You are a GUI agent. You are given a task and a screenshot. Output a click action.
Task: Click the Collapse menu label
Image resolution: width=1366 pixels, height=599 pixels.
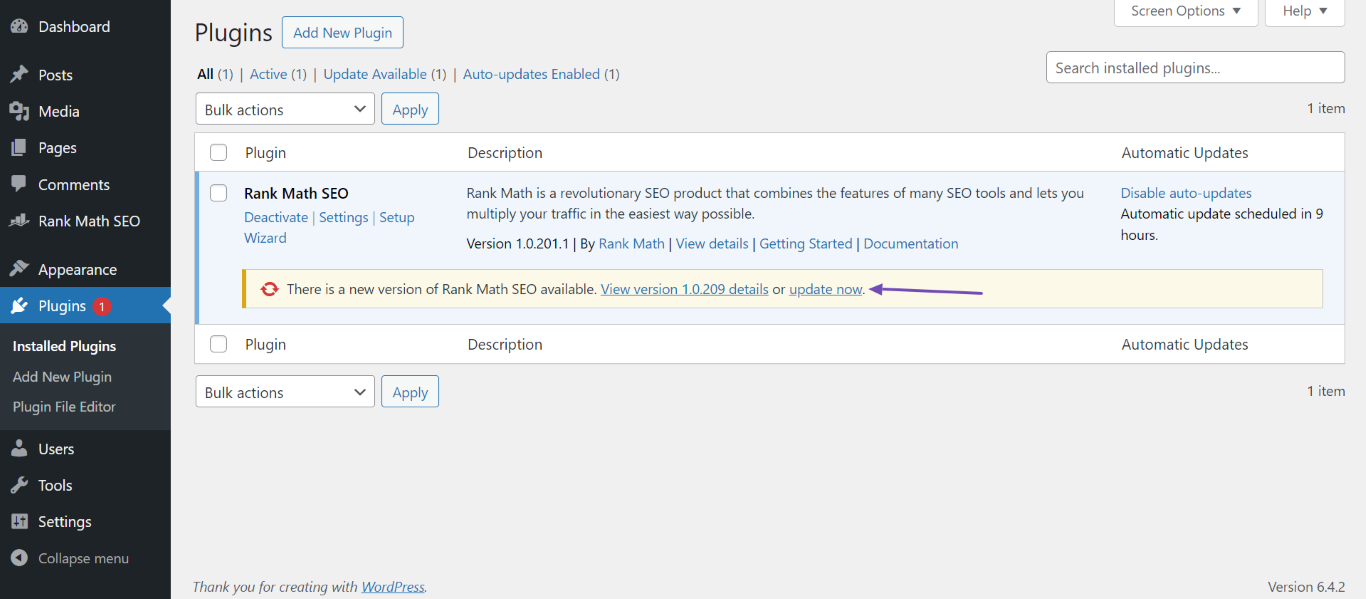tap(84, 558)
